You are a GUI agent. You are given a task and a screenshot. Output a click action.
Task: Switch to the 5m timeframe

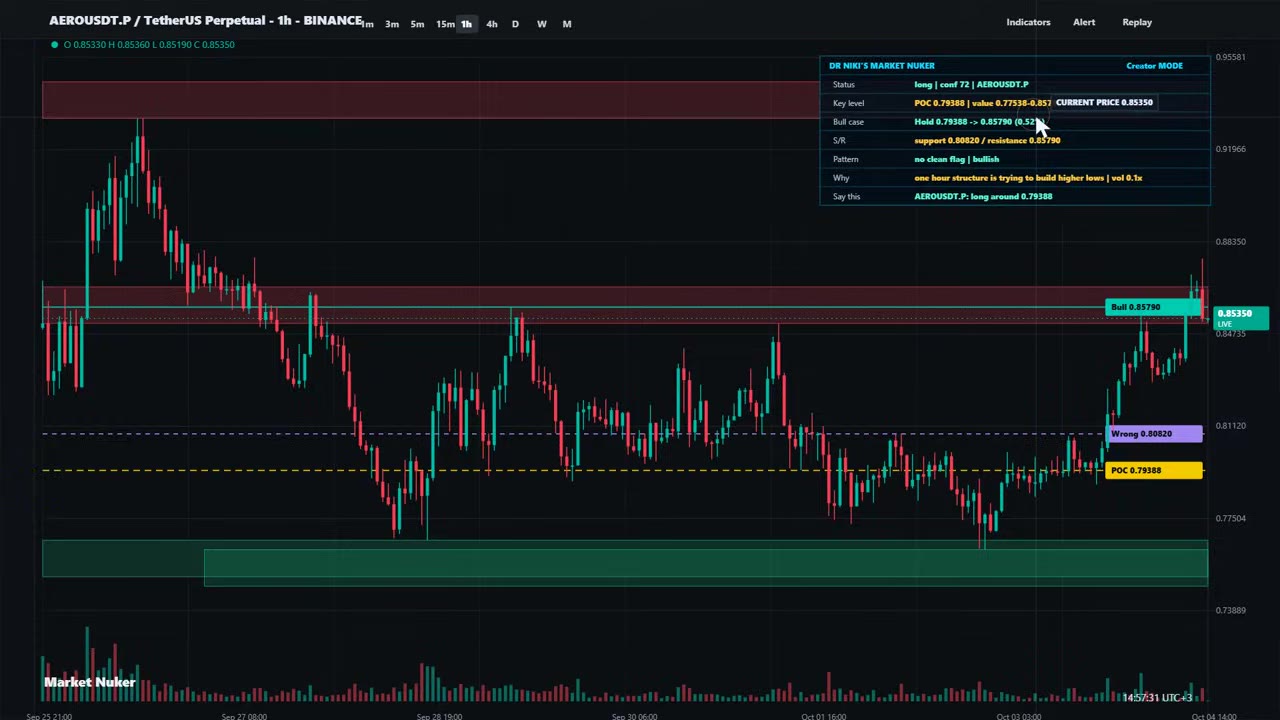[x=417, y=24]
